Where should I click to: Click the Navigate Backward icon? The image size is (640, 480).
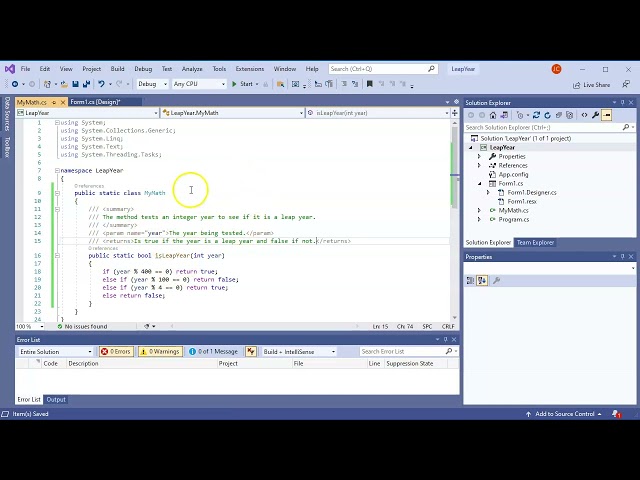(x=15, y=84)
